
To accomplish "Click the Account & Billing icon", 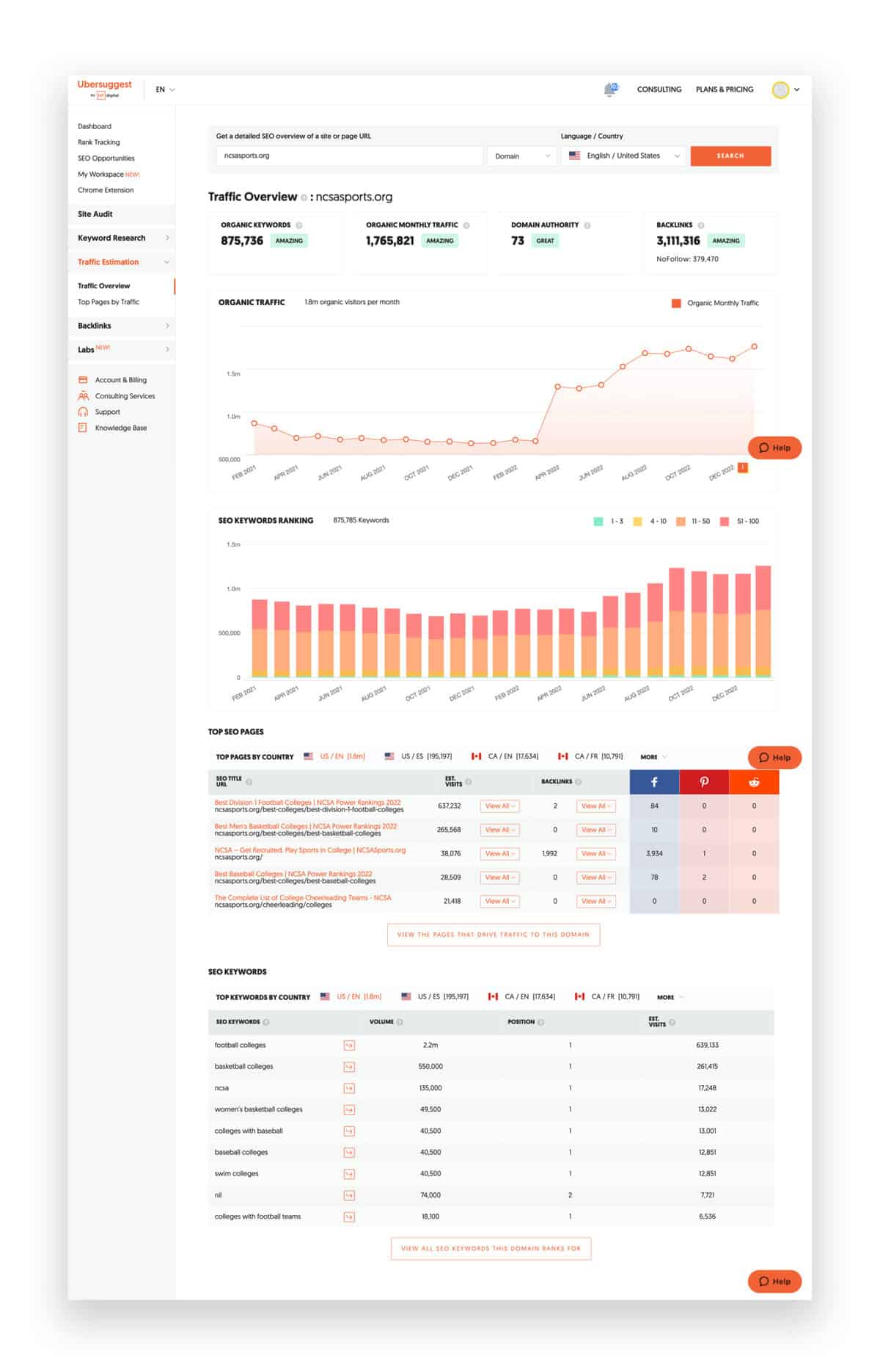I will (x=83, y=380).
